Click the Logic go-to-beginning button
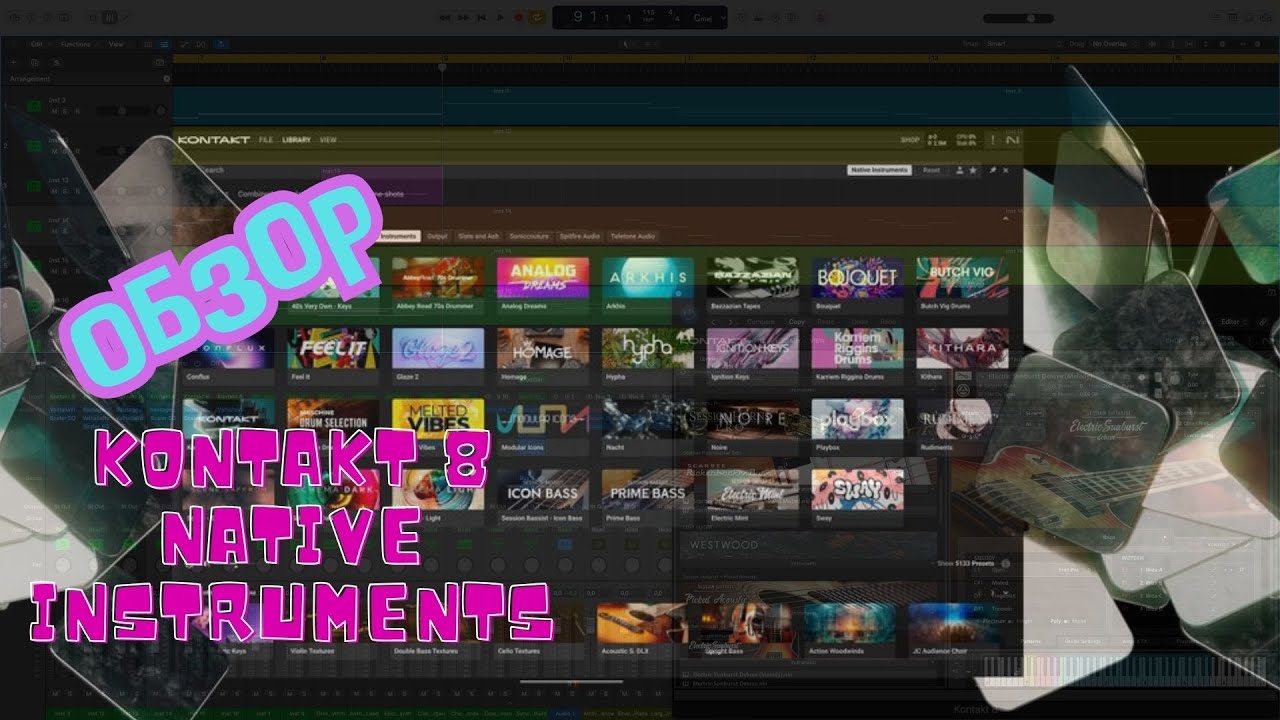The image size is (1280, 720). 482,17
